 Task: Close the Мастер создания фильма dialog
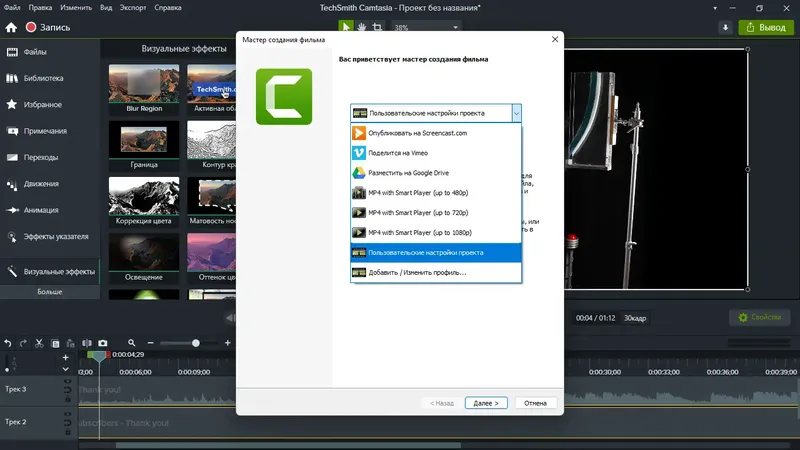[555, 39]
